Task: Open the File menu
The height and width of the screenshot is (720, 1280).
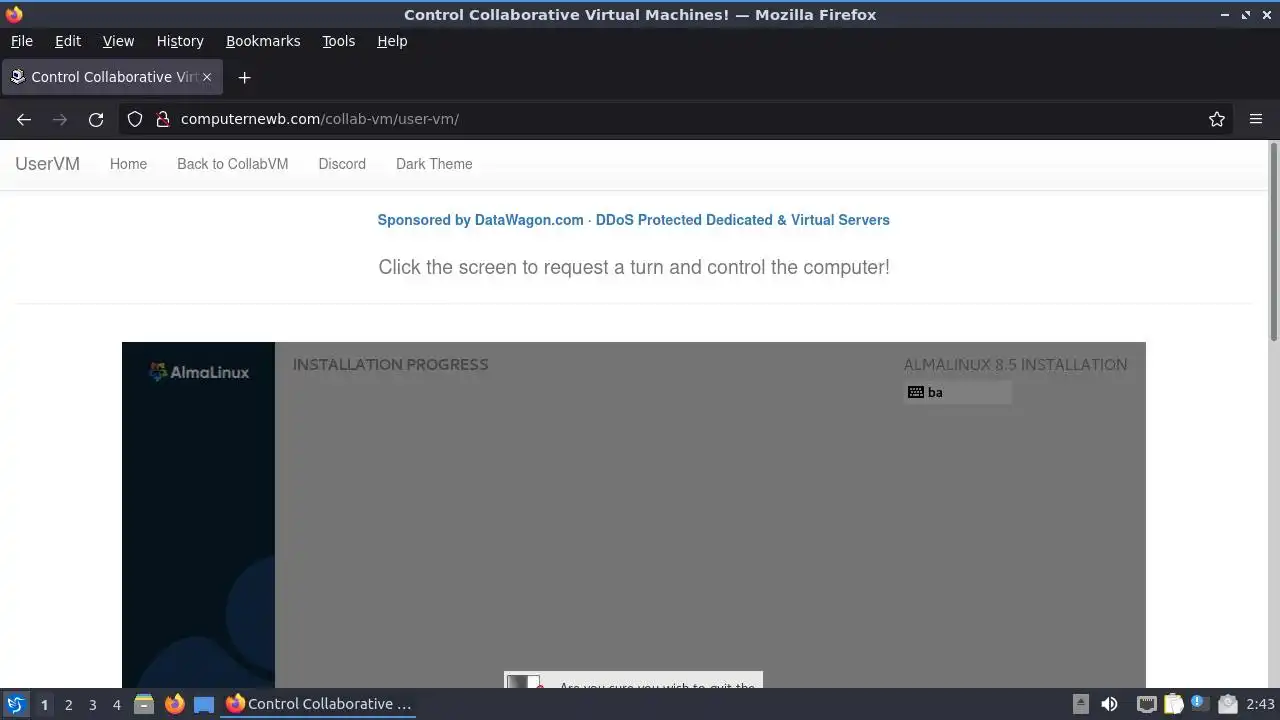Action: pos(21,41)
